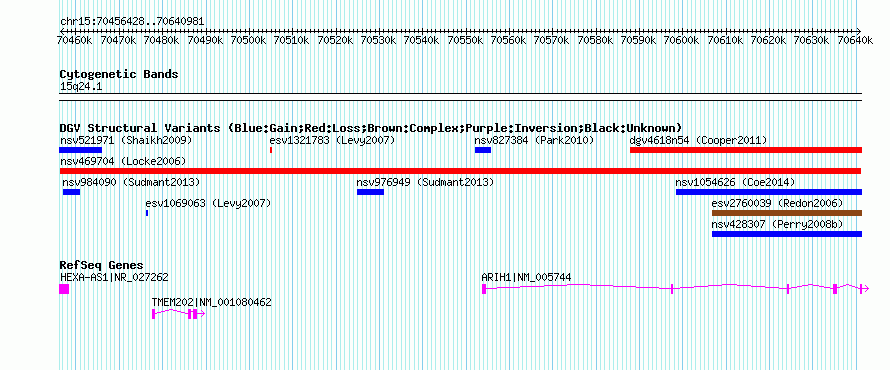
Task: Open the dgv4618n54 (Cooper2011) label
Action: coord(698,140)
